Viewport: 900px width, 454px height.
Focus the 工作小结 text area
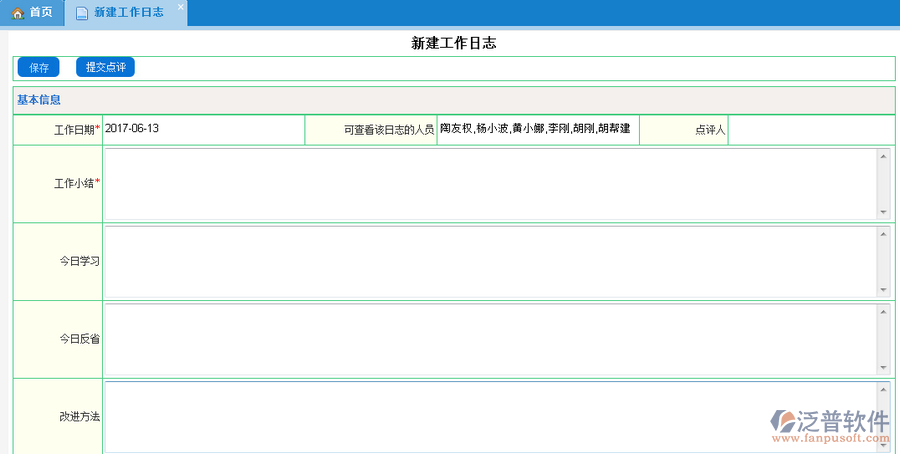pyautogui.click(x=490, y=183)
